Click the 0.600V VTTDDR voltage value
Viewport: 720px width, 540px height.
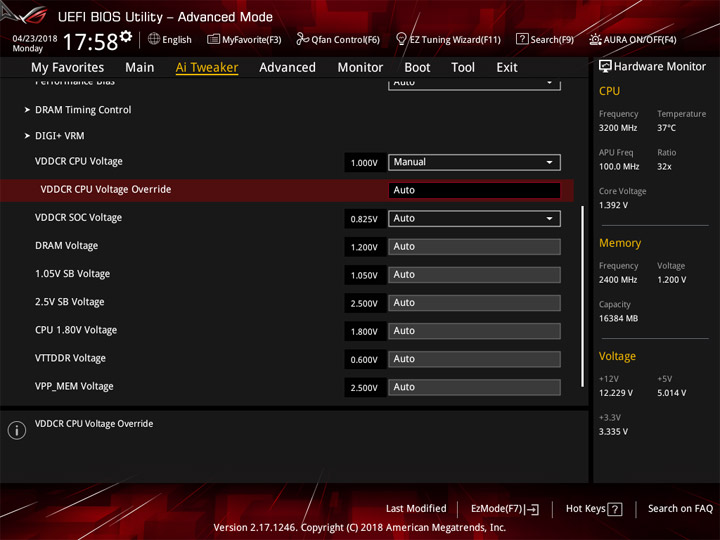364,360
